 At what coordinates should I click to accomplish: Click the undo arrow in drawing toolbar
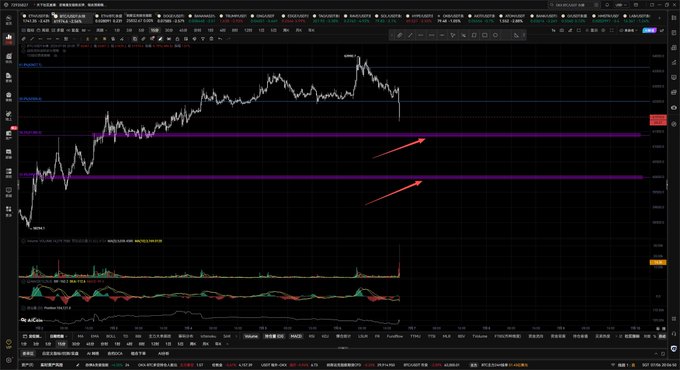[x=220, y=39]
